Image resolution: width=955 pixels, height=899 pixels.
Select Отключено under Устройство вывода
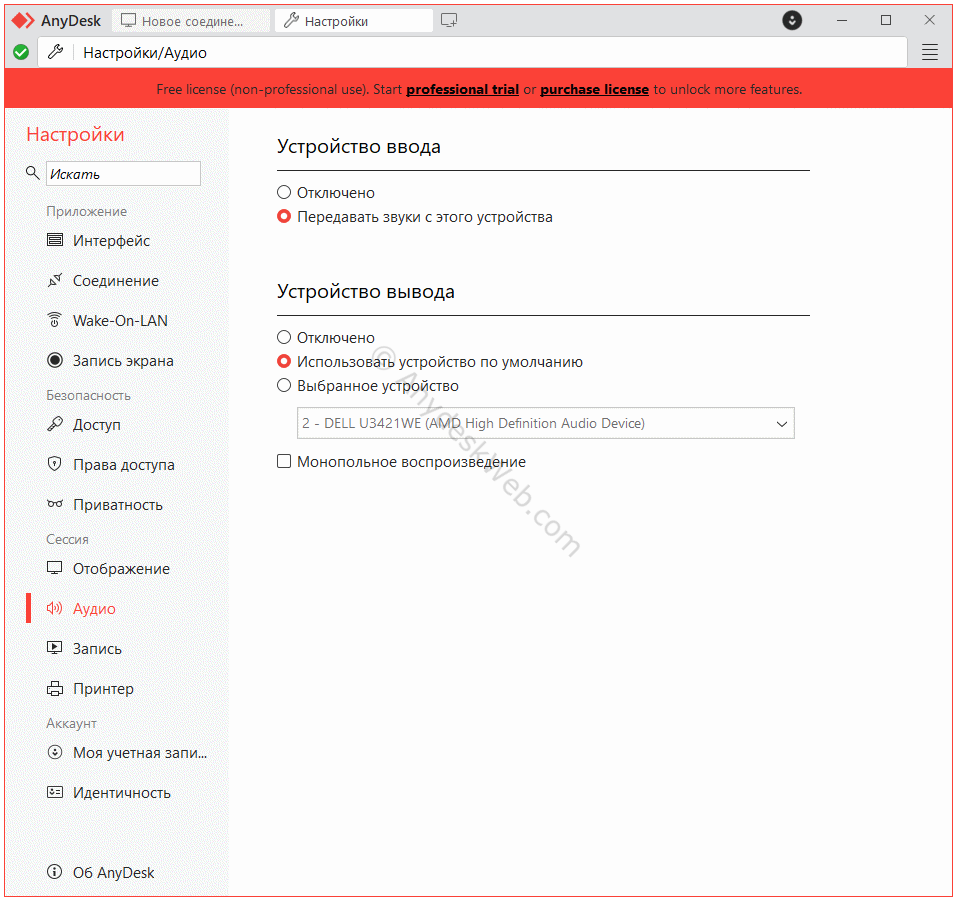284,337
